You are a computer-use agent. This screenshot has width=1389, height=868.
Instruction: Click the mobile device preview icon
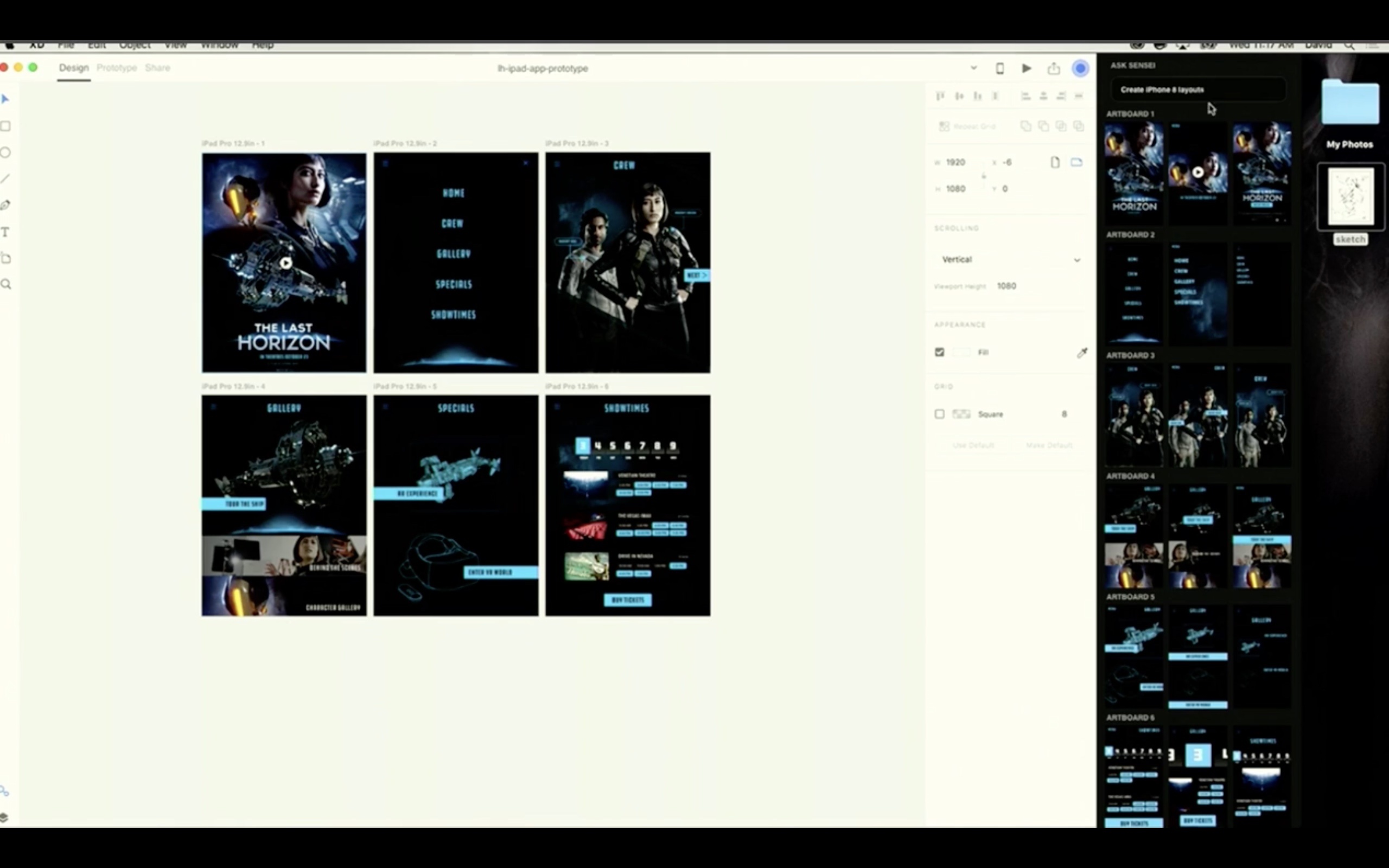(1000, 68)
